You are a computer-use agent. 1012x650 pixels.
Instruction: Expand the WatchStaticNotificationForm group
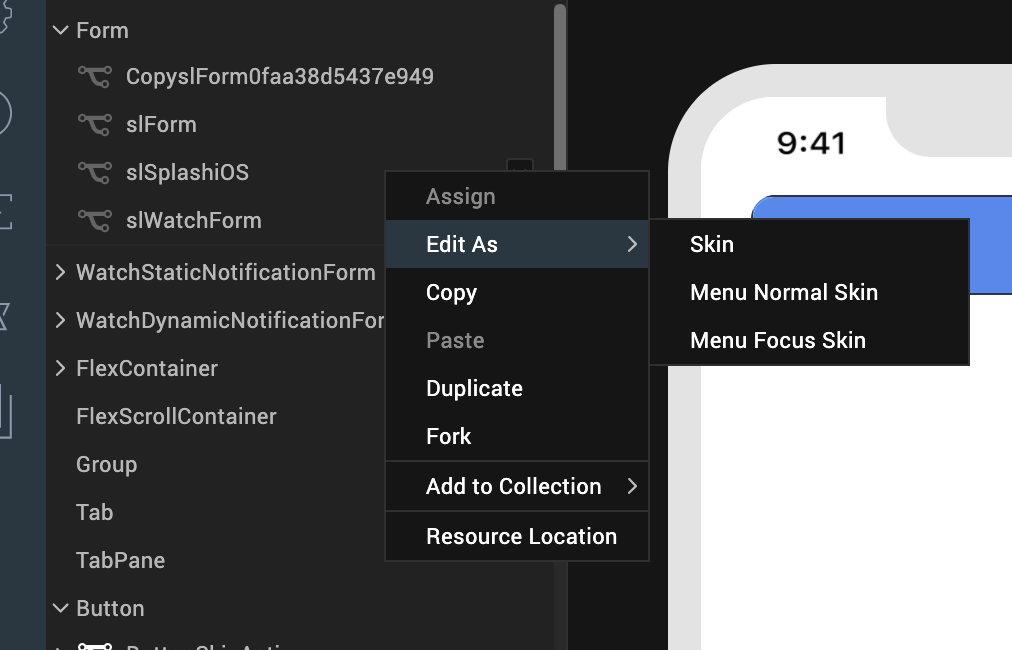pos(60,273)
